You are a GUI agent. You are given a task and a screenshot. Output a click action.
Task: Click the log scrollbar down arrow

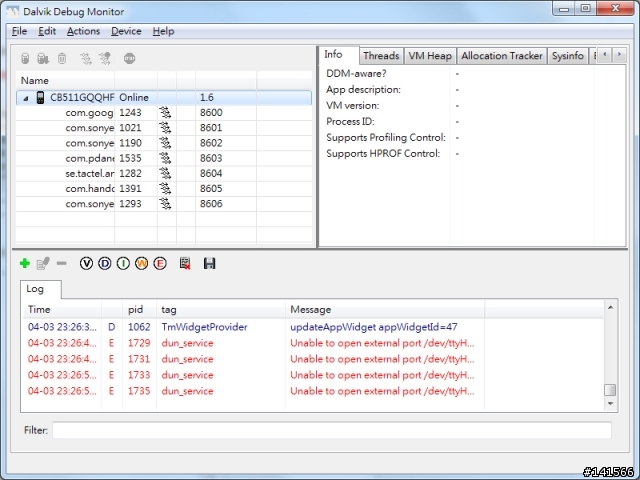[x=610, y=404]
